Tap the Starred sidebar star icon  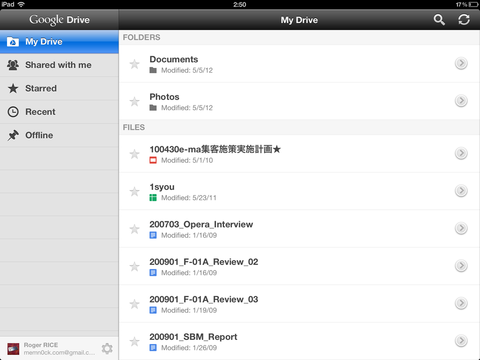click(13, 88)
